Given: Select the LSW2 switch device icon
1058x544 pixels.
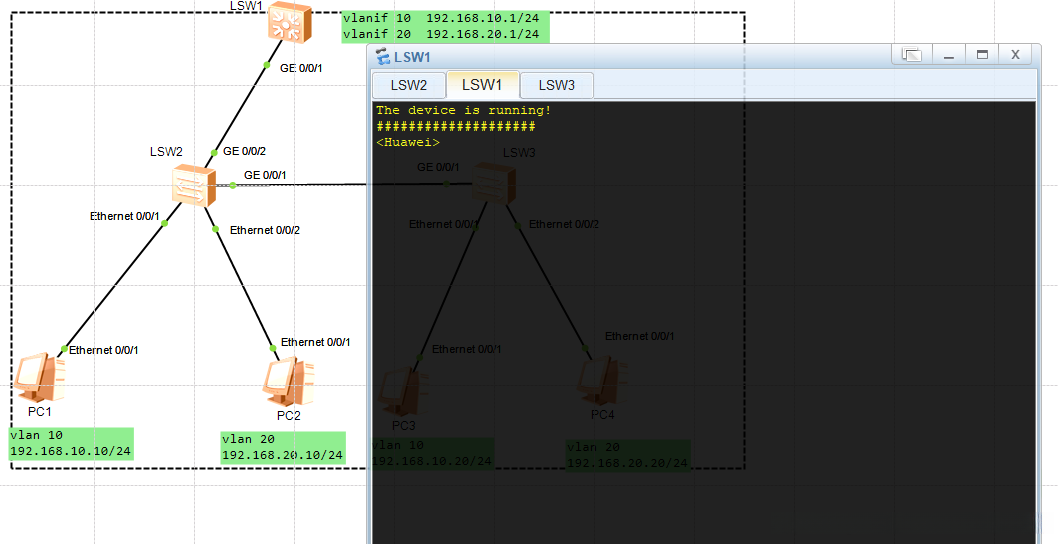Looking at the screenshot, I should tap(194, 184).
